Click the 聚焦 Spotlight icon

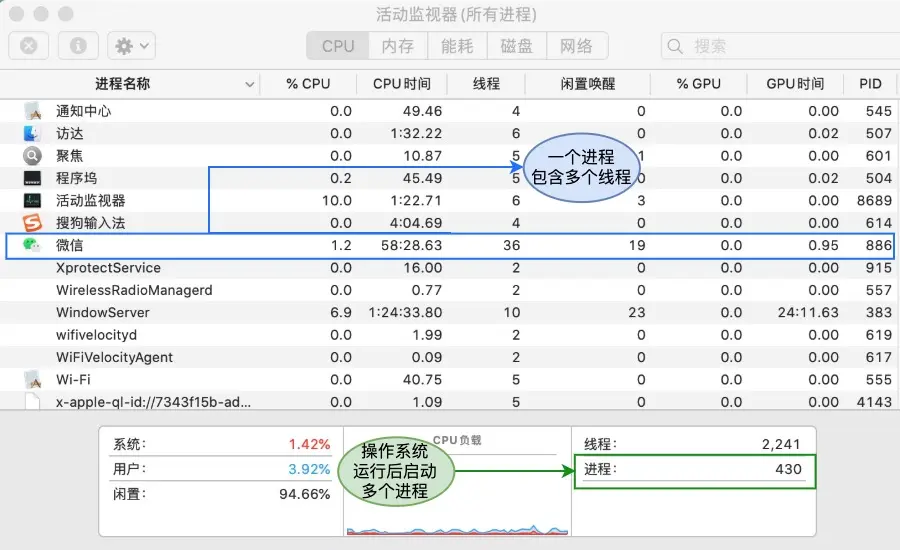pyautogui.click(x=32, y=156)
